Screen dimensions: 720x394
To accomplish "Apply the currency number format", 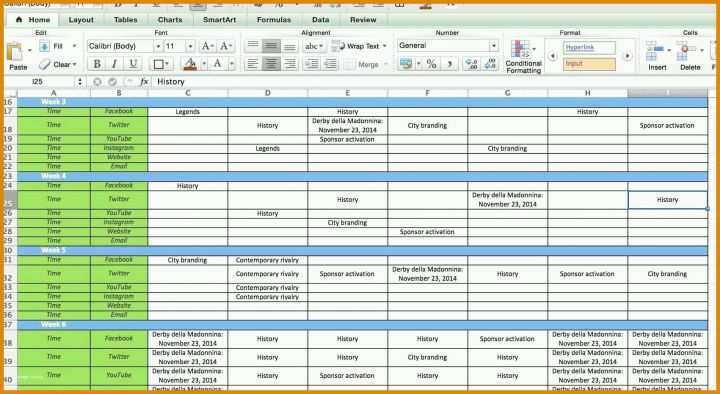I will click(405, 64).
